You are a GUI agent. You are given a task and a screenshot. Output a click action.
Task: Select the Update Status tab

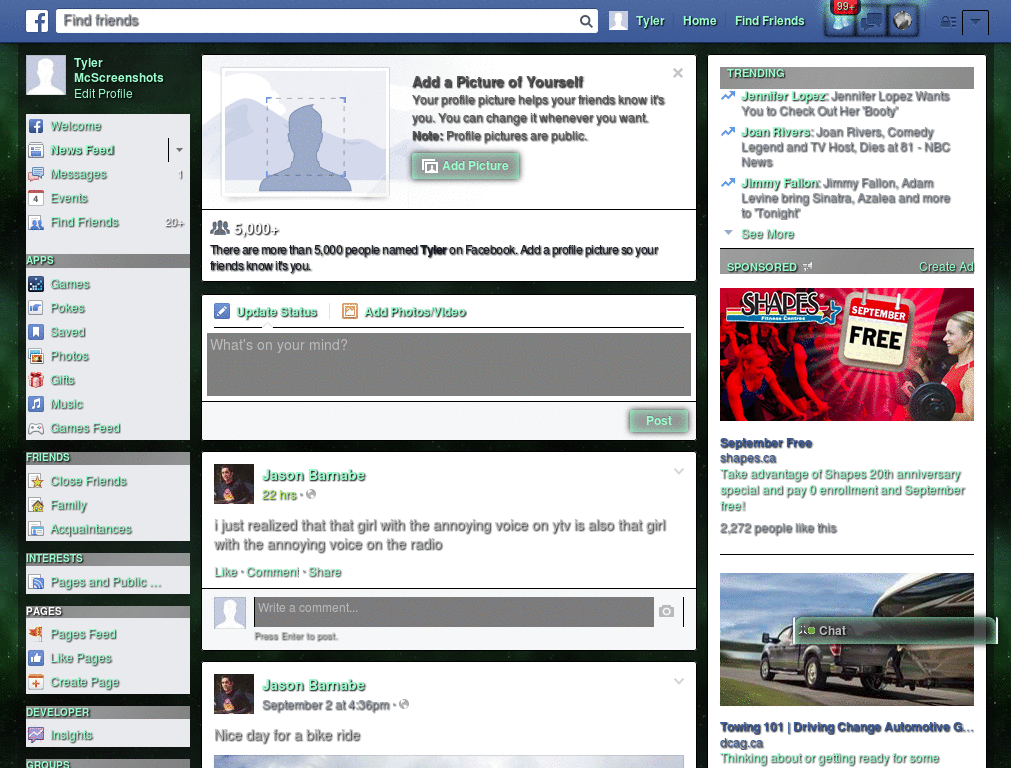click(266, 312)
